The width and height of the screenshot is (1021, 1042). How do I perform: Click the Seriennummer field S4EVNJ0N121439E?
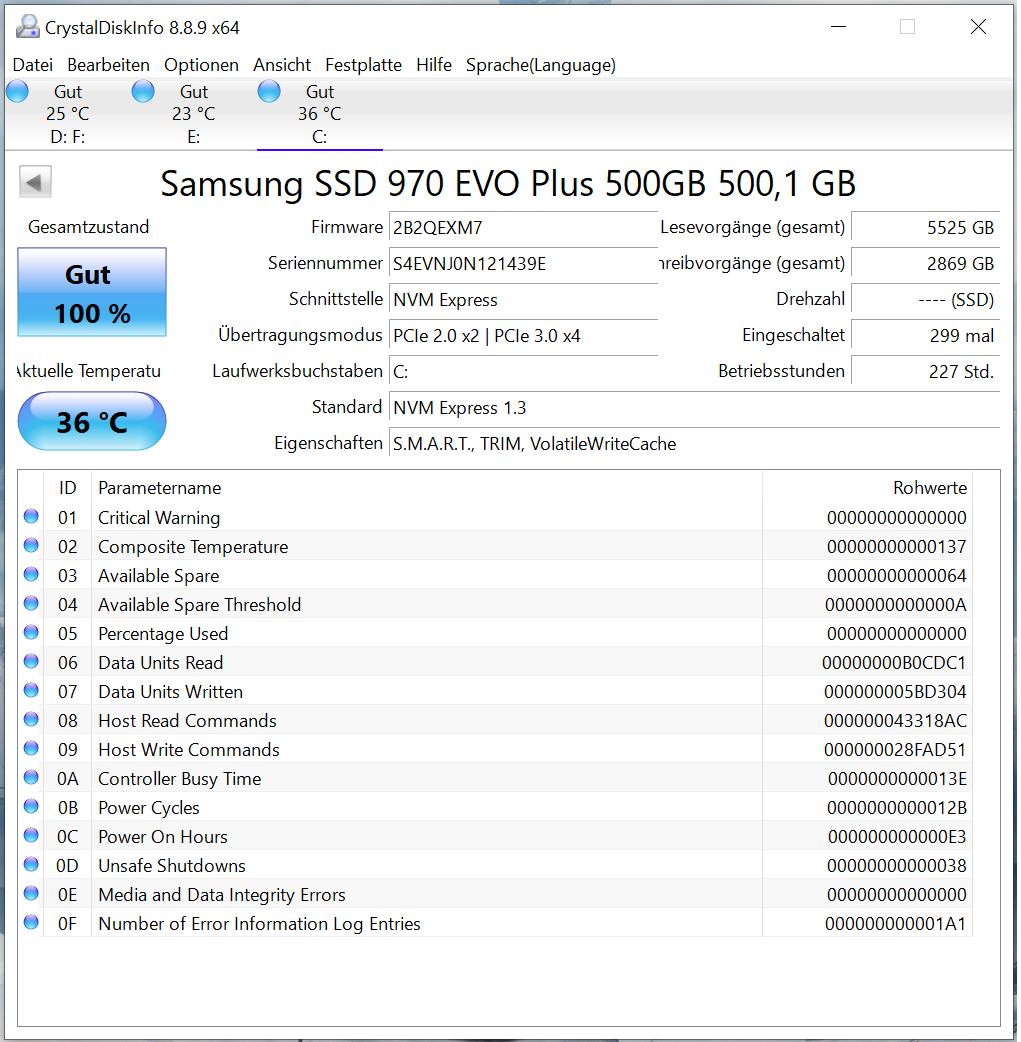[x=523, y=264]
